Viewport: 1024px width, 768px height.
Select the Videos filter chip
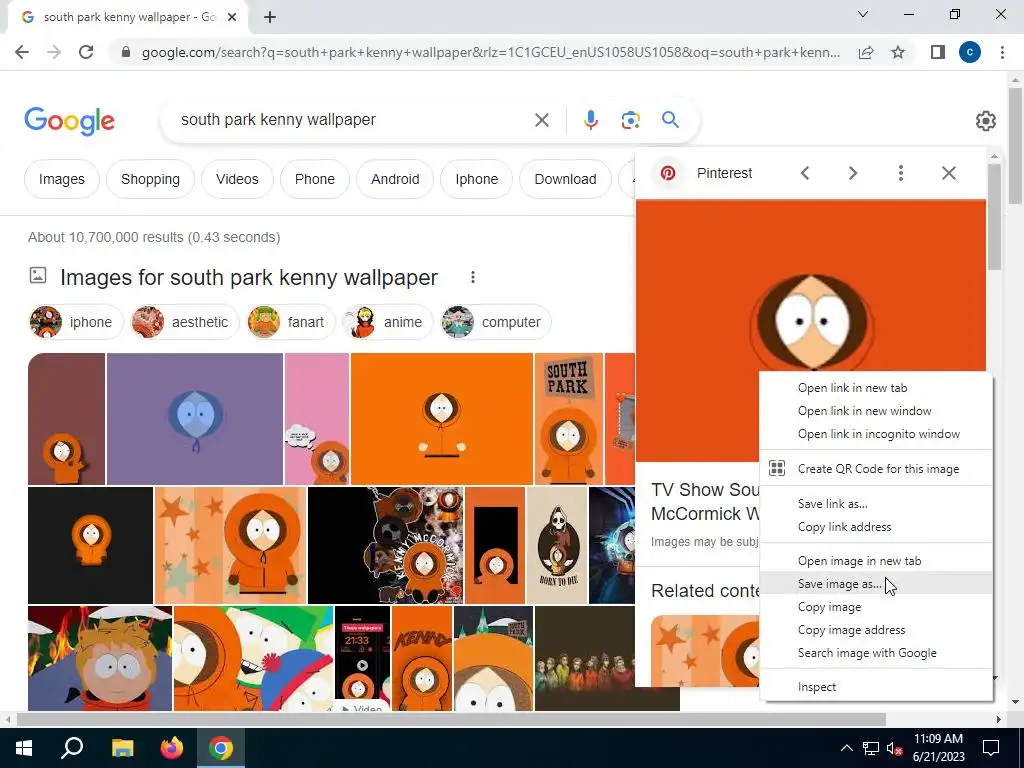[237, 179]
